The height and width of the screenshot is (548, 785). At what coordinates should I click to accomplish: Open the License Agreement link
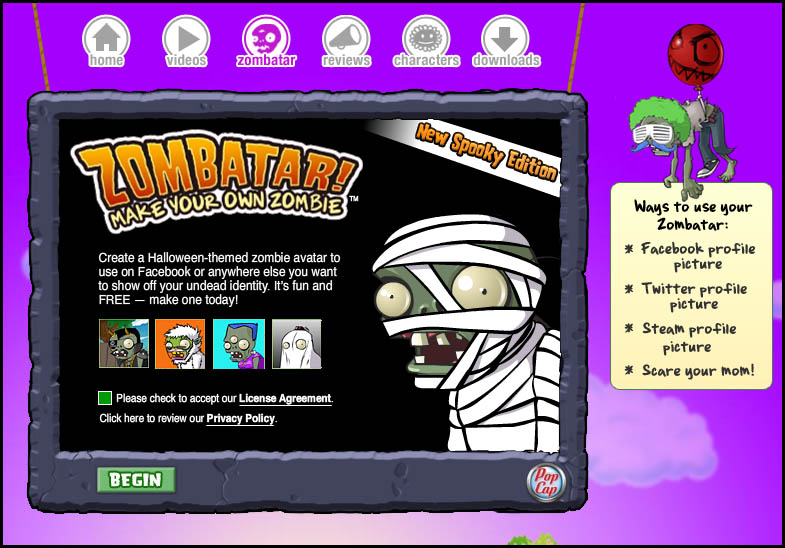tap(285, 398)
